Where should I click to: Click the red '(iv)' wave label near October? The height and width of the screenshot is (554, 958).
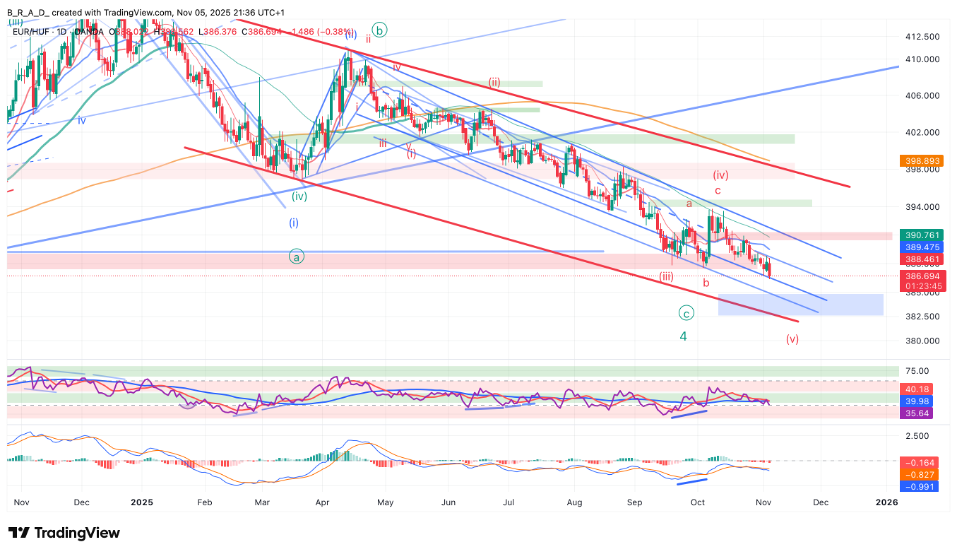[x=720, y=174]
